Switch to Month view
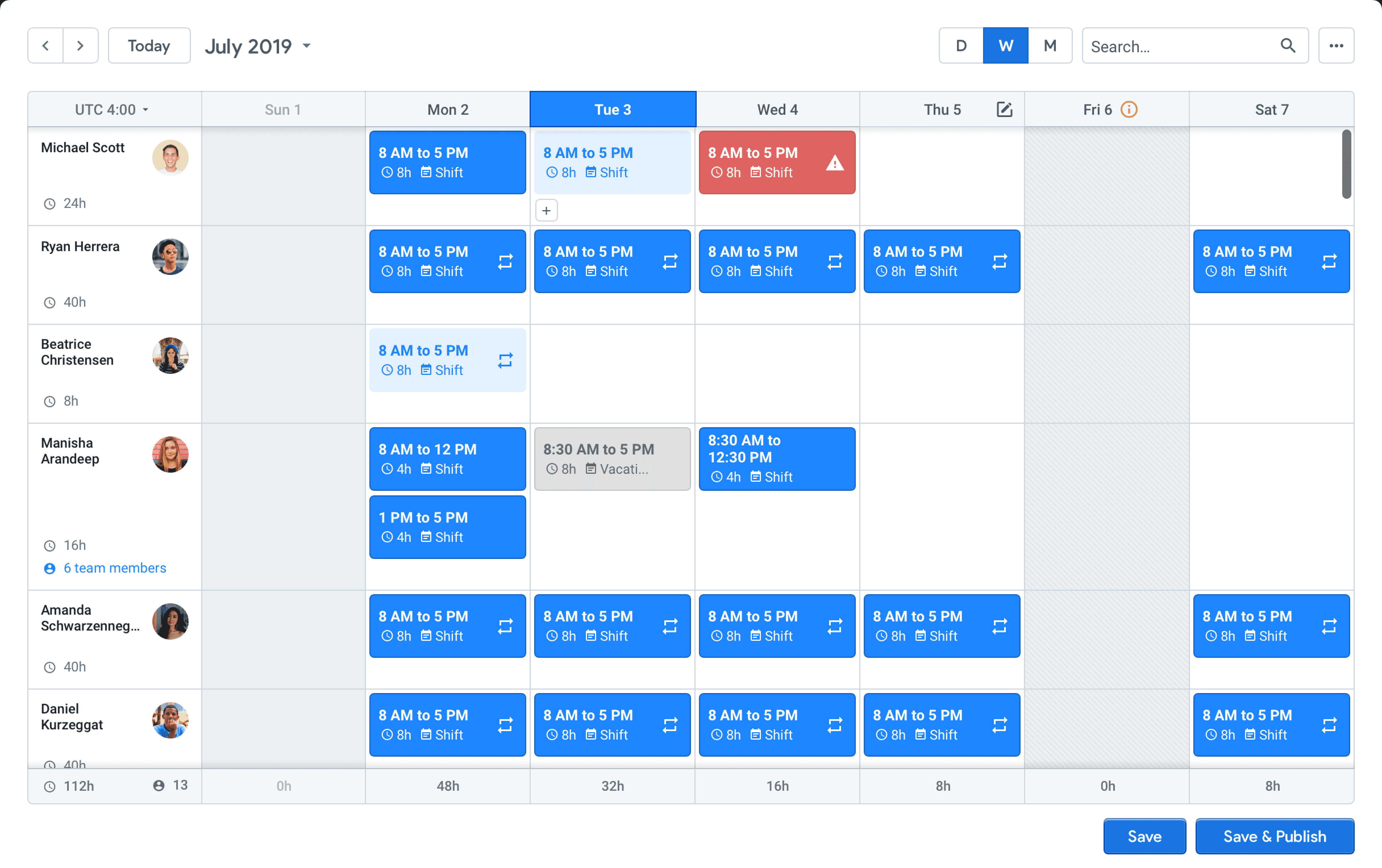The width and height of the screenshot is (1382, 868). [1050, 46]
